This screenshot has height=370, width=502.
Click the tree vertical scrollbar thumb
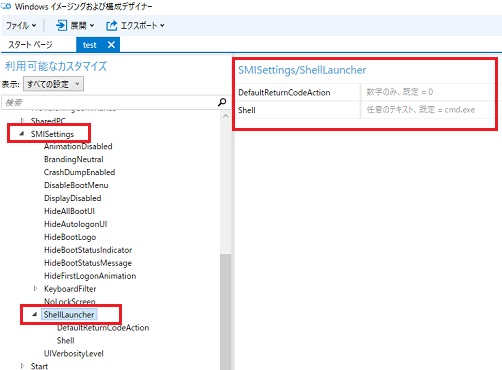(226, 312)
